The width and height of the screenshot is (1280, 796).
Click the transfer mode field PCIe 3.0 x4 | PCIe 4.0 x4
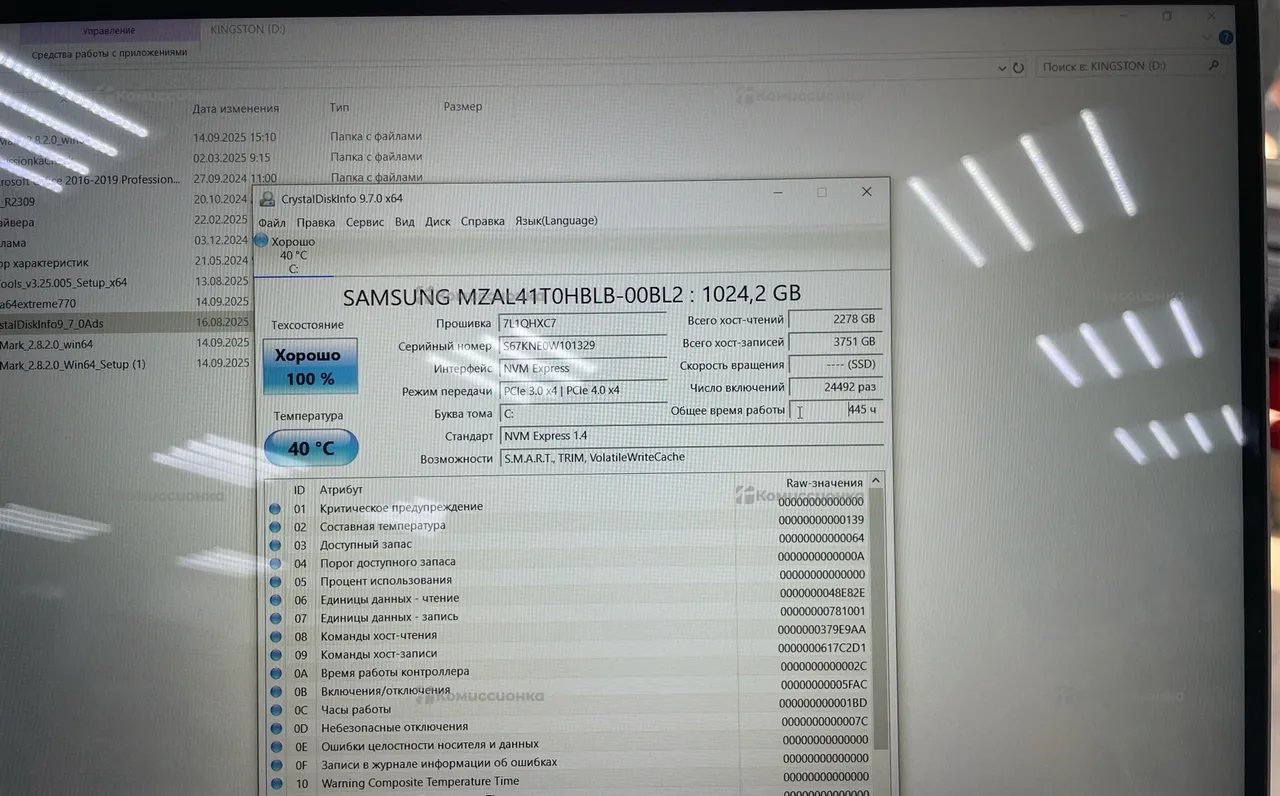click(583, 390)
